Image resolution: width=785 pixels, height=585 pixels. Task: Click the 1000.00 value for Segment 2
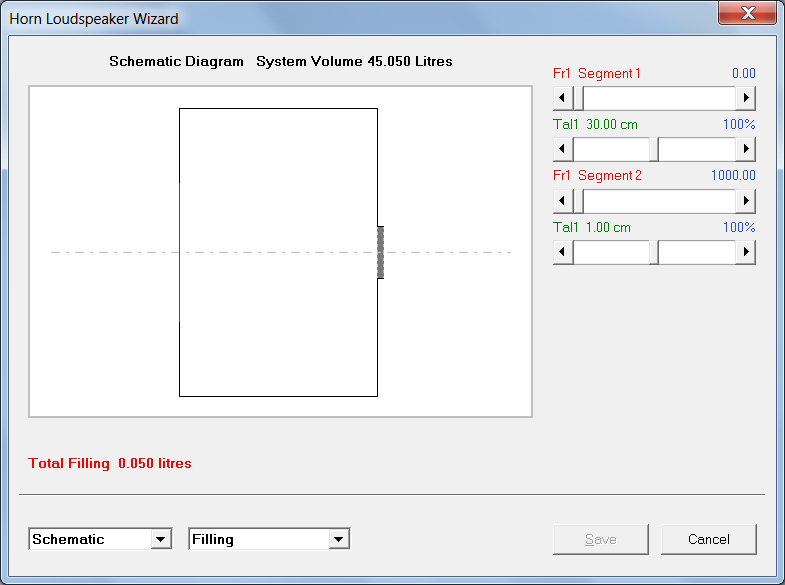pyautogui.click(x=733, y=176)
